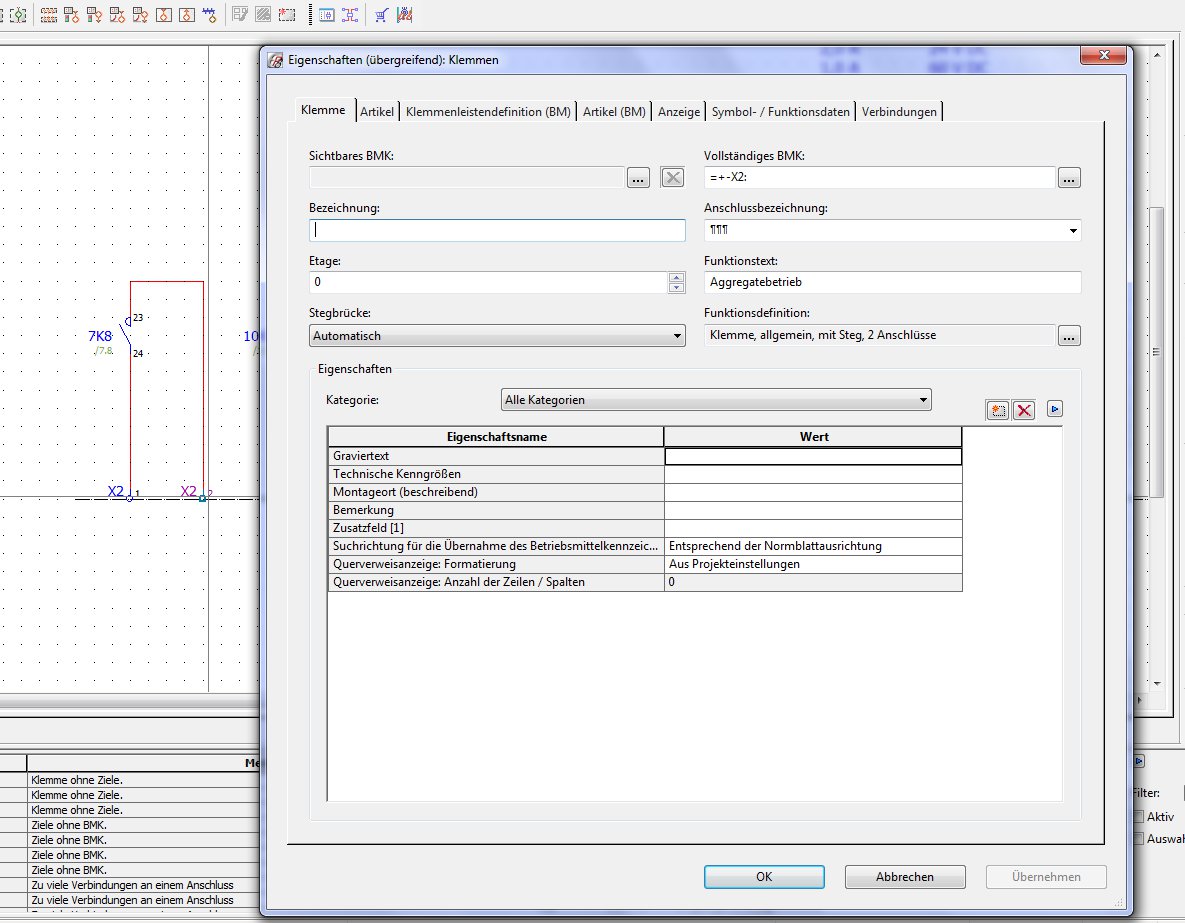
Task: Click the Graviertext value cell
Action: pyautogui.click(x=812, y=456)
